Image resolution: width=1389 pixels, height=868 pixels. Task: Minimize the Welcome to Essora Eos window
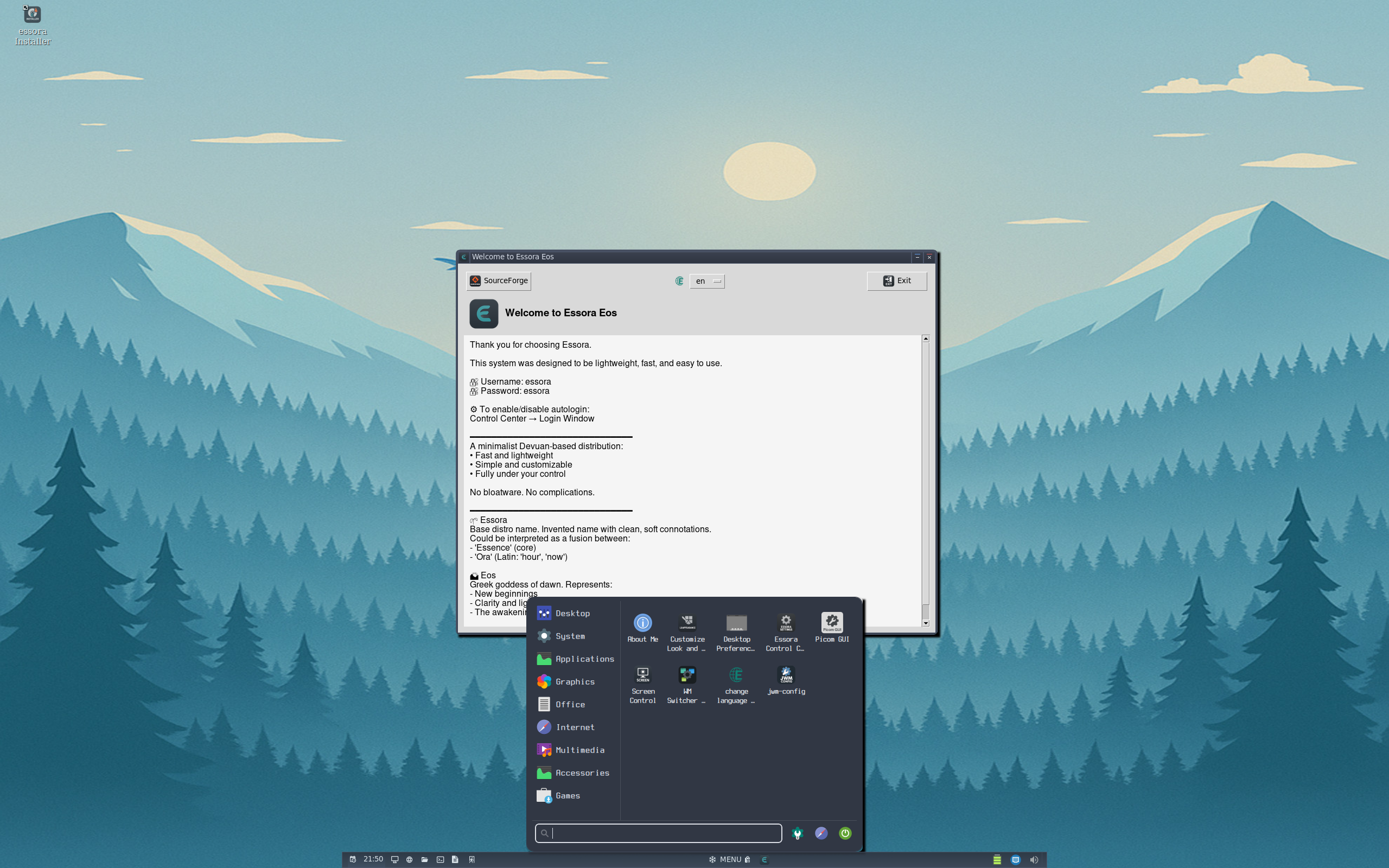click(x=917, y=257)
